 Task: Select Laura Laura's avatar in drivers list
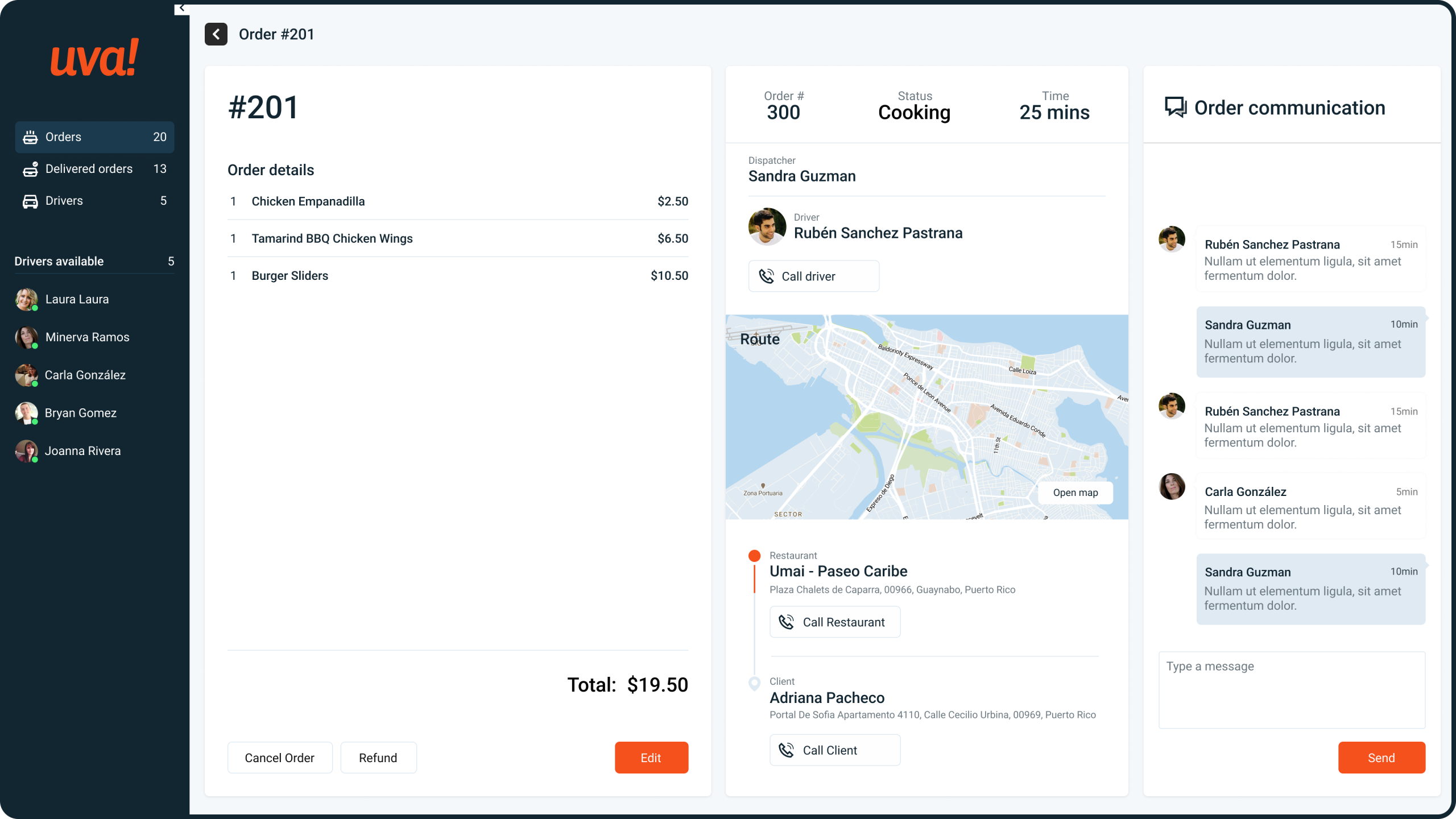pyautogui.click(x=26, y=299)
